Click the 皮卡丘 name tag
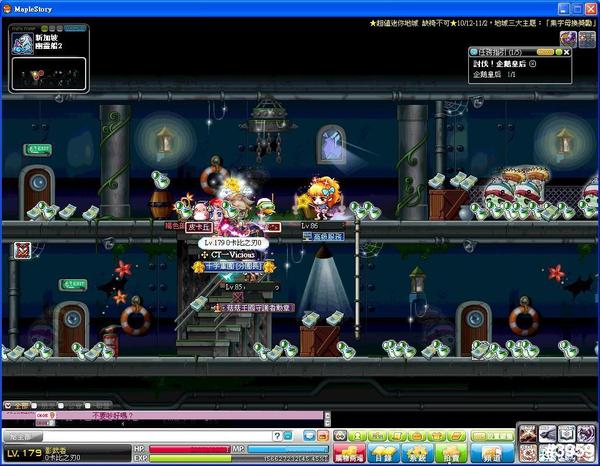 [199, 227]
